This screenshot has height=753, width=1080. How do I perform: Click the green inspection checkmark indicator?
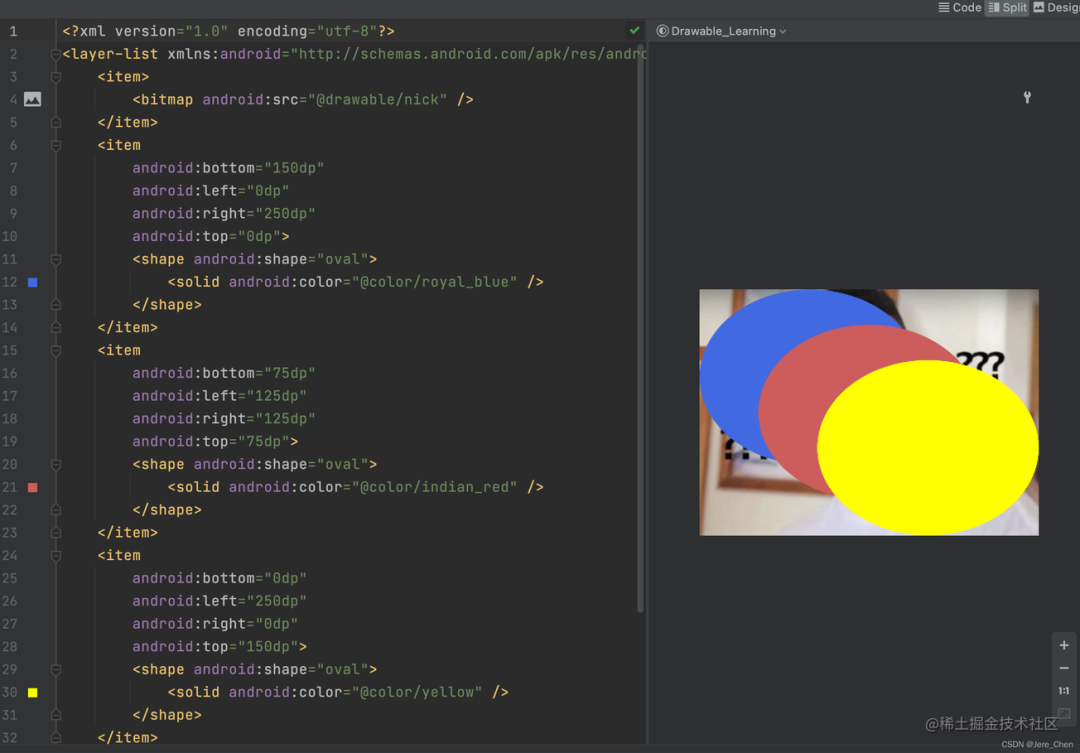point(633,30)
